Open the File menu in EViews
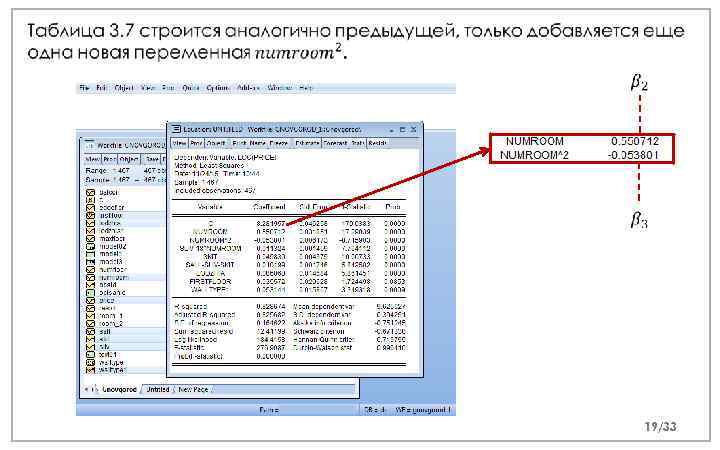 point(84,88)
